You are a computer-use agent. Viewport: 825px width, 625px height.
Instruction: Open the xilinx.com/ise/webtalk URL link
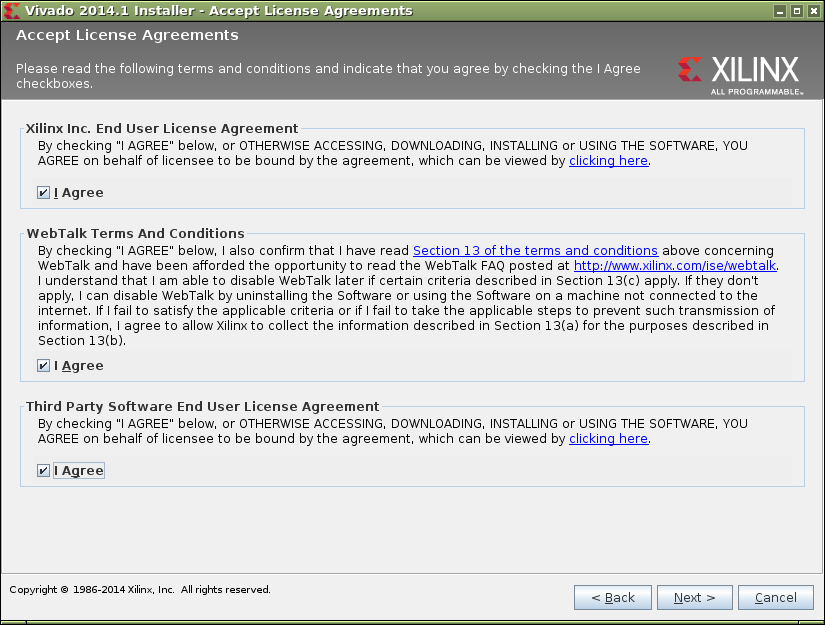tap(675, 266)
